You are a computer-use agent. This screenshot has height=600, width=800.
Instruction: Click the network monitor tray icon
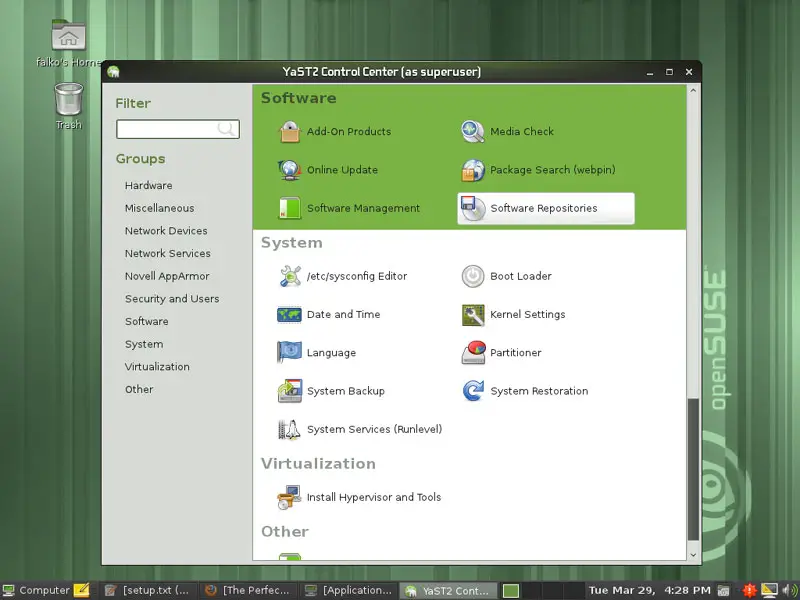(769, 590)
